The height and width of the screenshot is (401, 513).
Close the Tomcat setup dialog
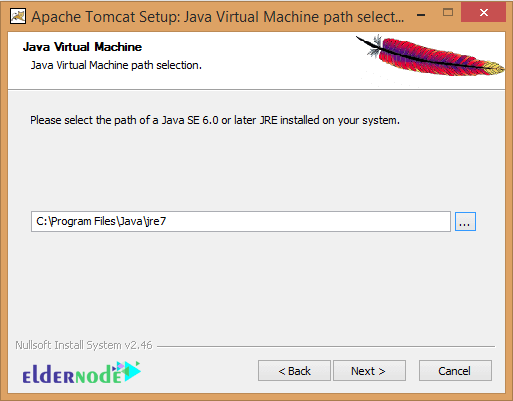tap(483, 13)
